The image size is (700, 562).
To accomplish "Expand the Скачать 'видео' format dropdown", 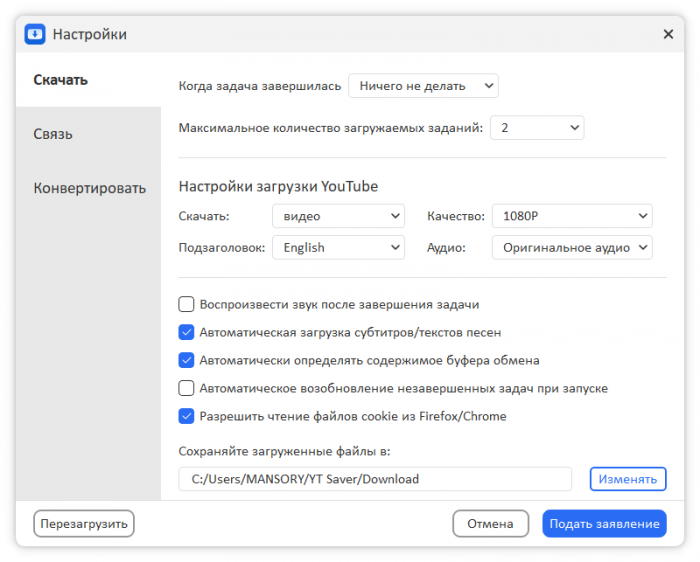I will 338,216.
